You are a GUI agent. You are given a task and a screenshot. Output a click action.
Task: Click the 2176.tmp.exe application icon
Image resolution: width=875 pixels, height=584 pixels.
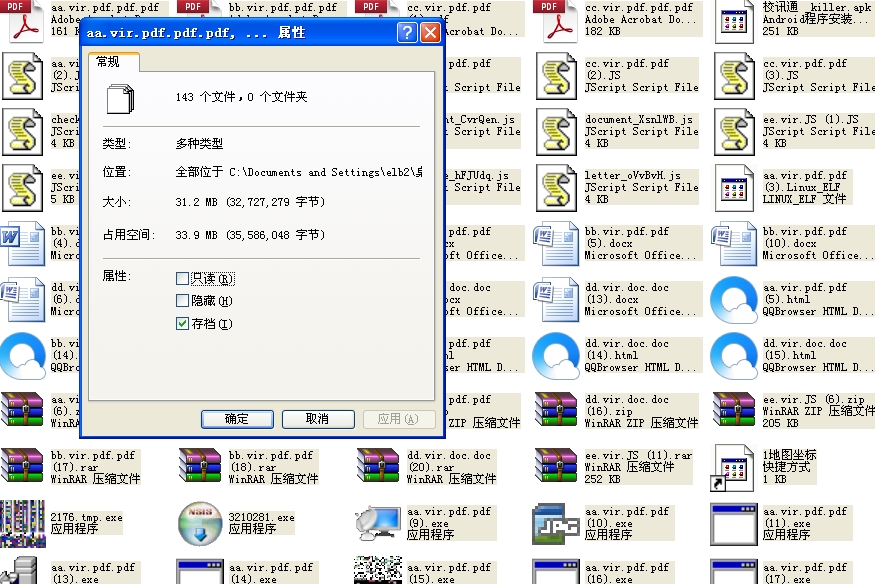[x=22, y=522]
